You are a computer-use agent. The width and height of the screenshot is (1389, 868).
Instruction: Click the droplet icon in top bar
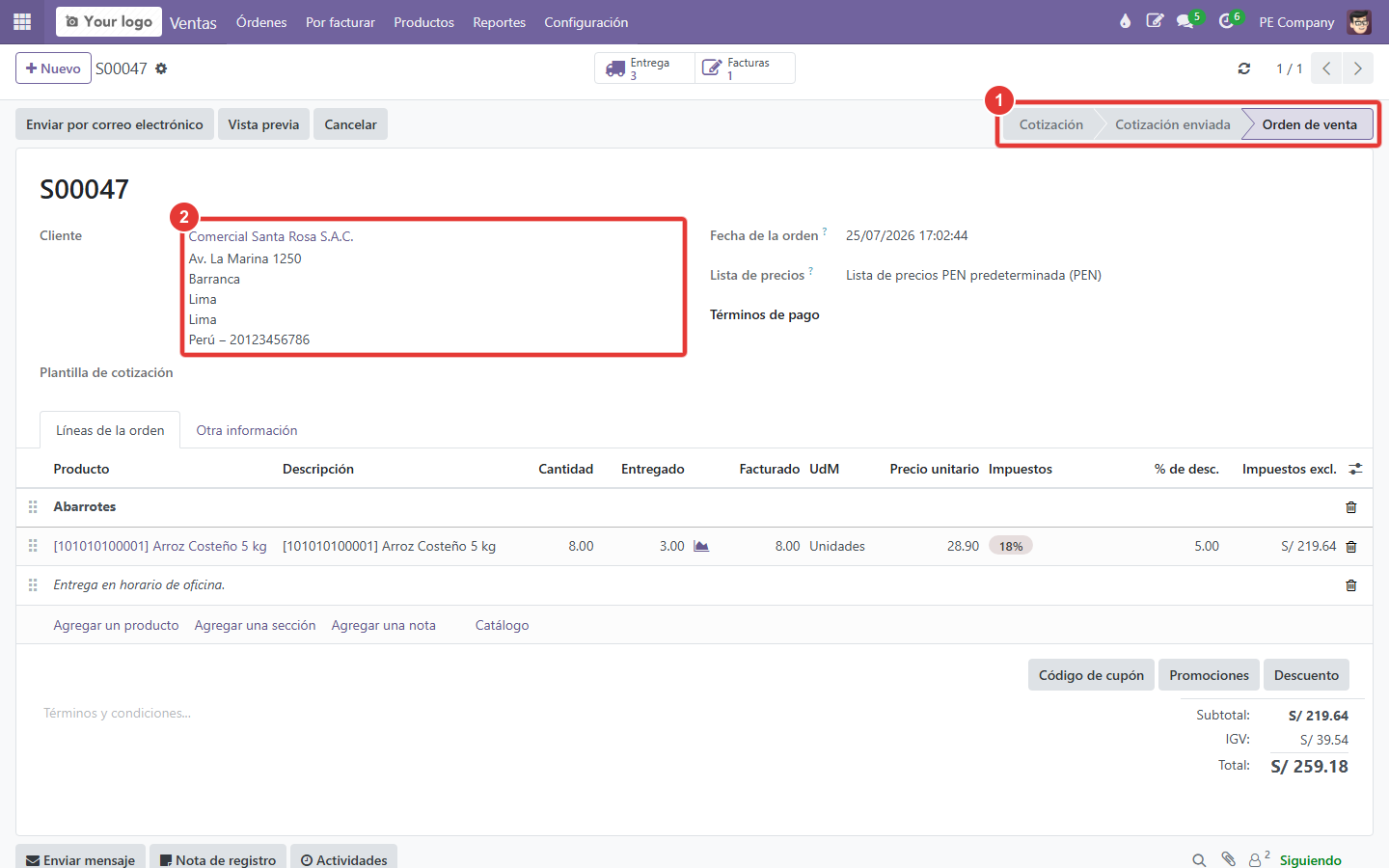pos(1125,21)
